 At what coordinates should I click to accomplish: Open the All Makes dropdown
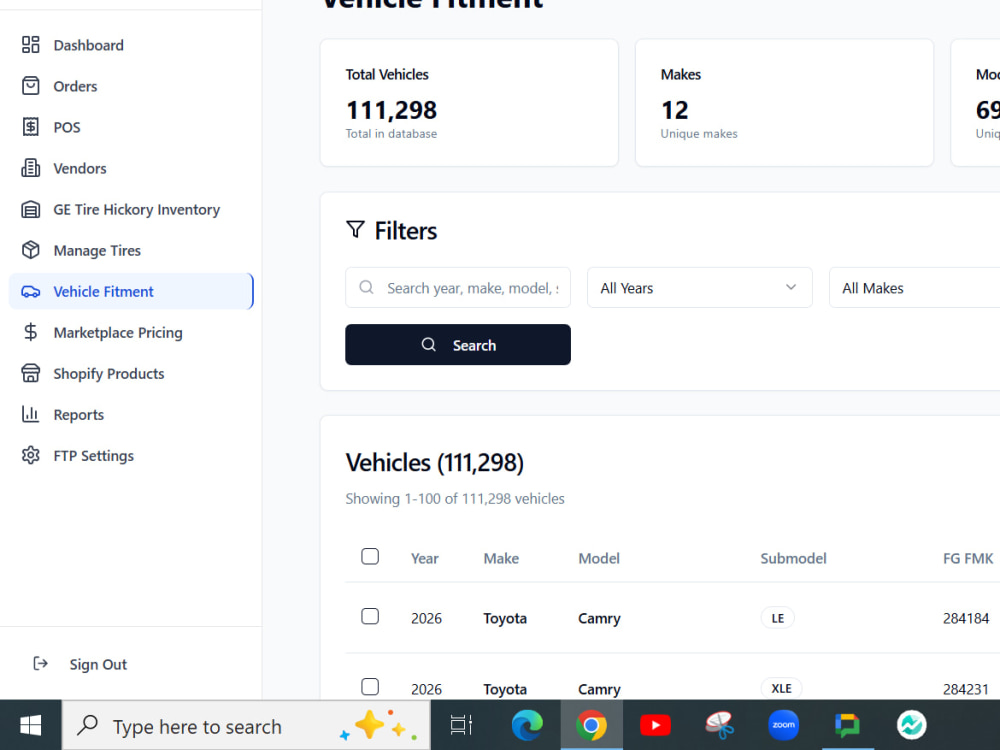click(x=915, y=288)
